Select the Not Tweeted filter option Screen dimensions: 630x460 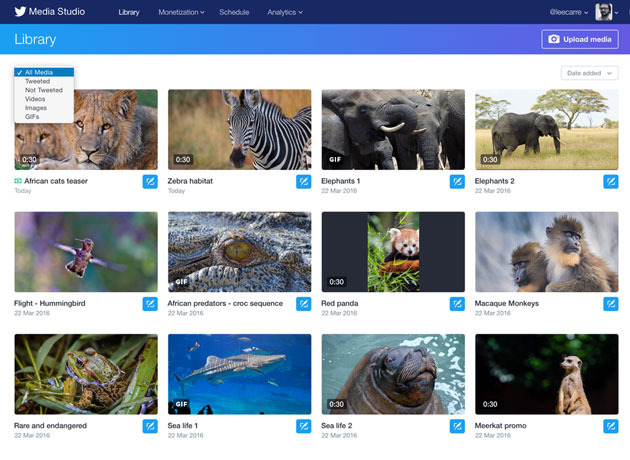tap(43, 90)
